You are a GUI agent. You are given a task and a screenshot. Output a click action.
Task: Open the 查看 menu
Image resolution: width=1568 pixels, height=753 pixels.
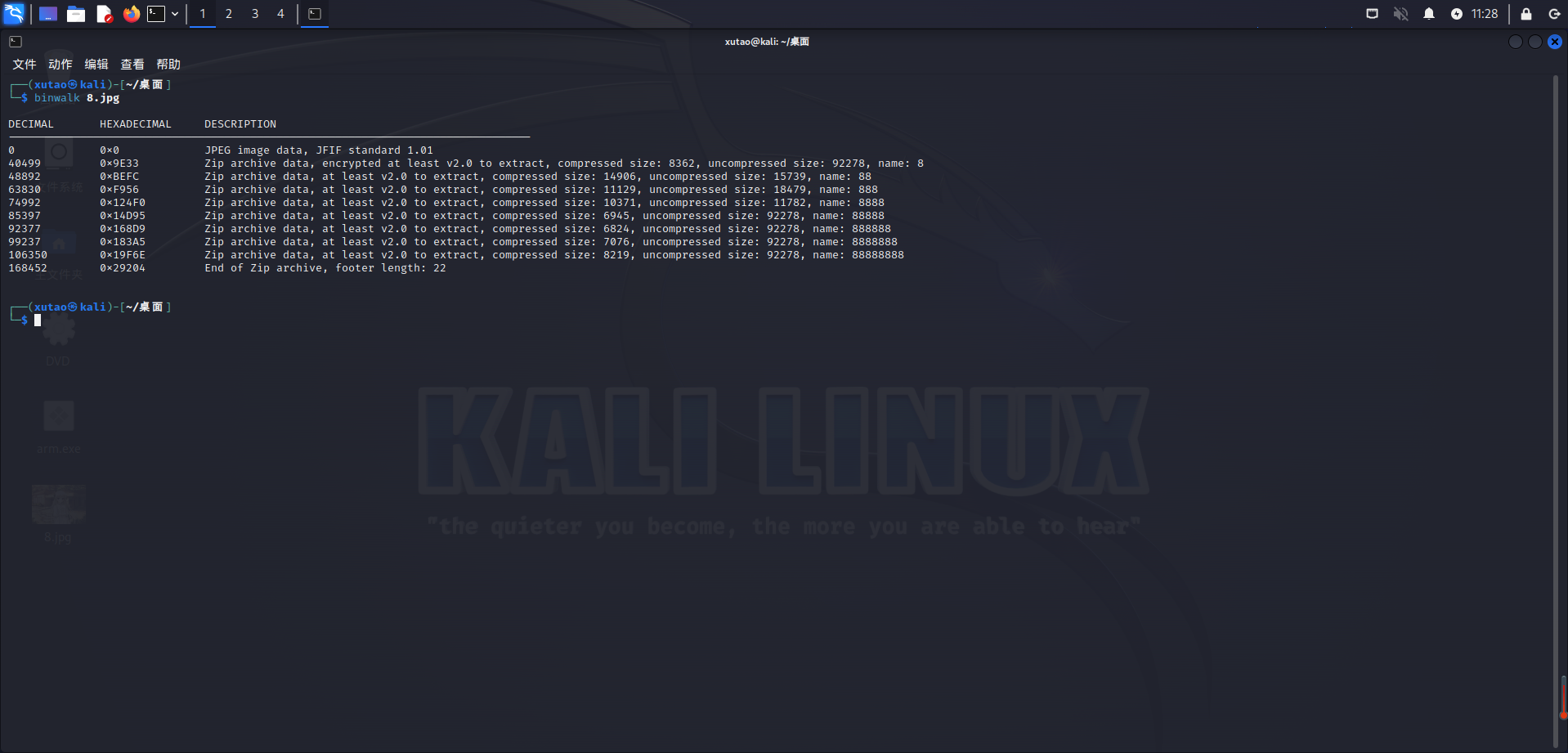point(132,65)
